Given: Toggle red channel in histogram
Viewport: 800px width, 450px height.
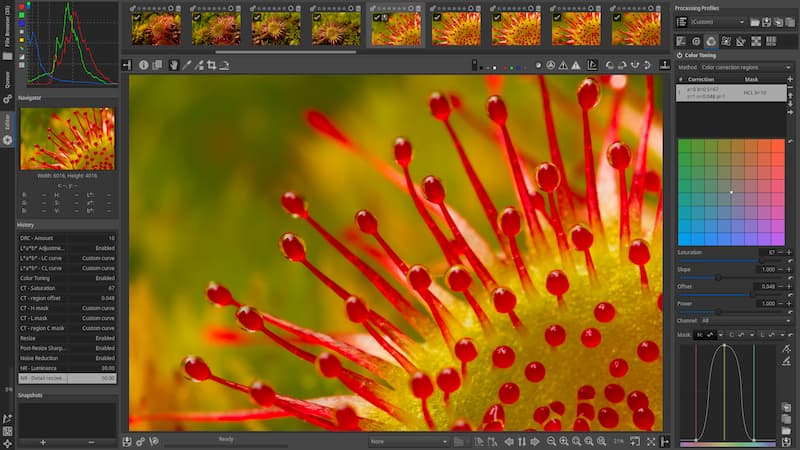Looking at the screenshot, I should pos(22,8).
